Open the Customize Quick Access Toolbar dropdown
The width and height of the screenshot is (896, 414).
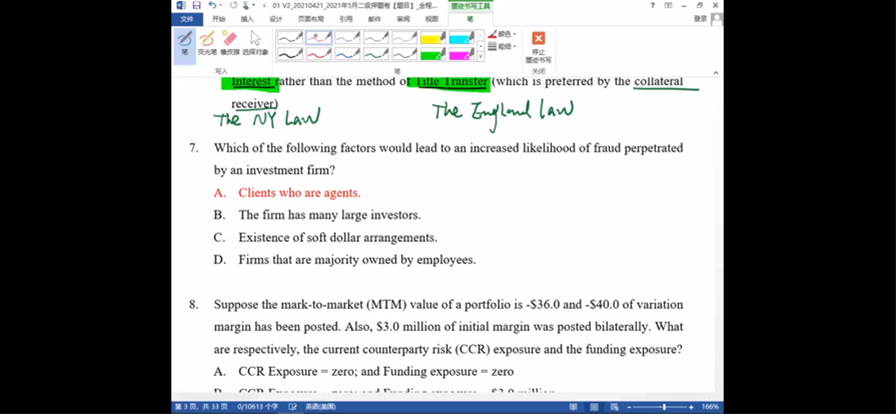264,5
